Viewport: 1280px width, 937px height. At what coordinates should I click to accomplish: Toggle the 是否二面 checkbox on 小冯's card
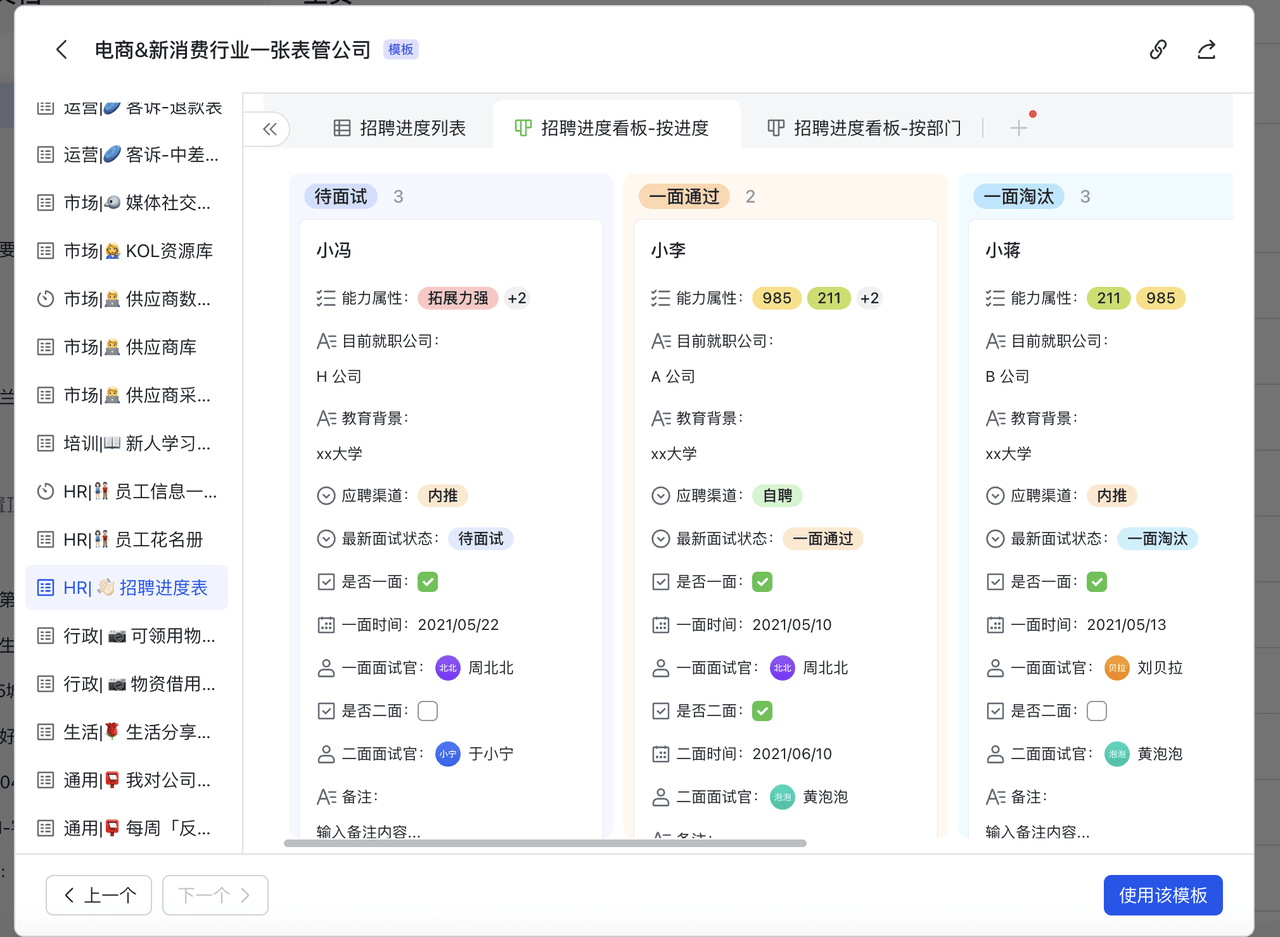(428, 711)
